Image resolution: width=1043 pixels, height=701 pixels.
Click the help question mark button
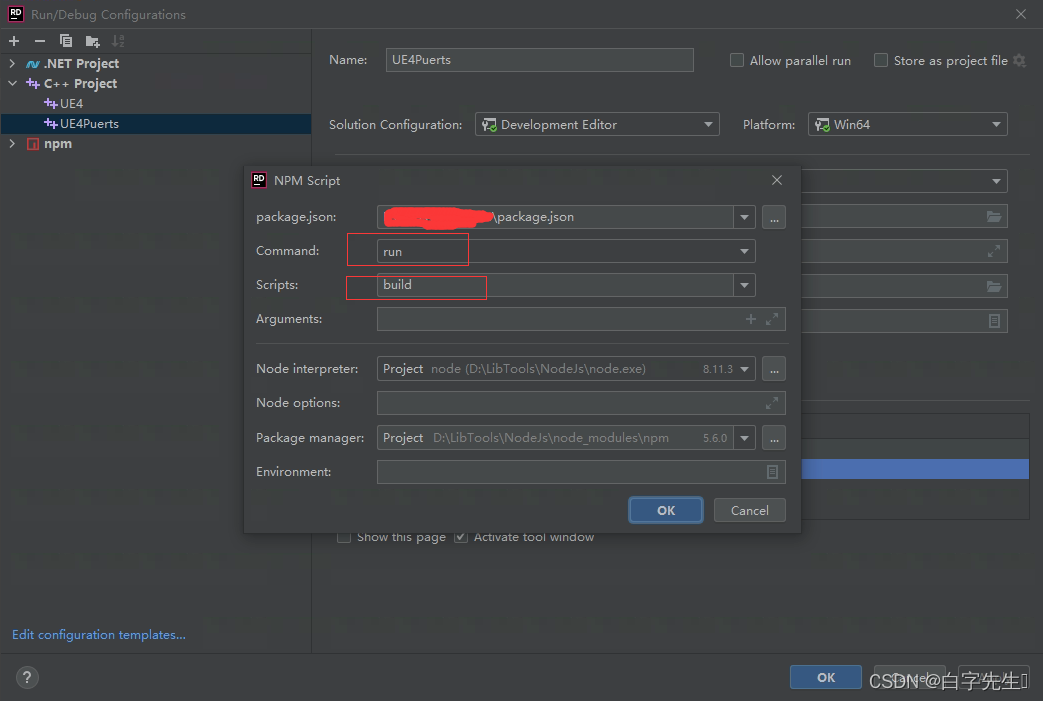(27, 677)
